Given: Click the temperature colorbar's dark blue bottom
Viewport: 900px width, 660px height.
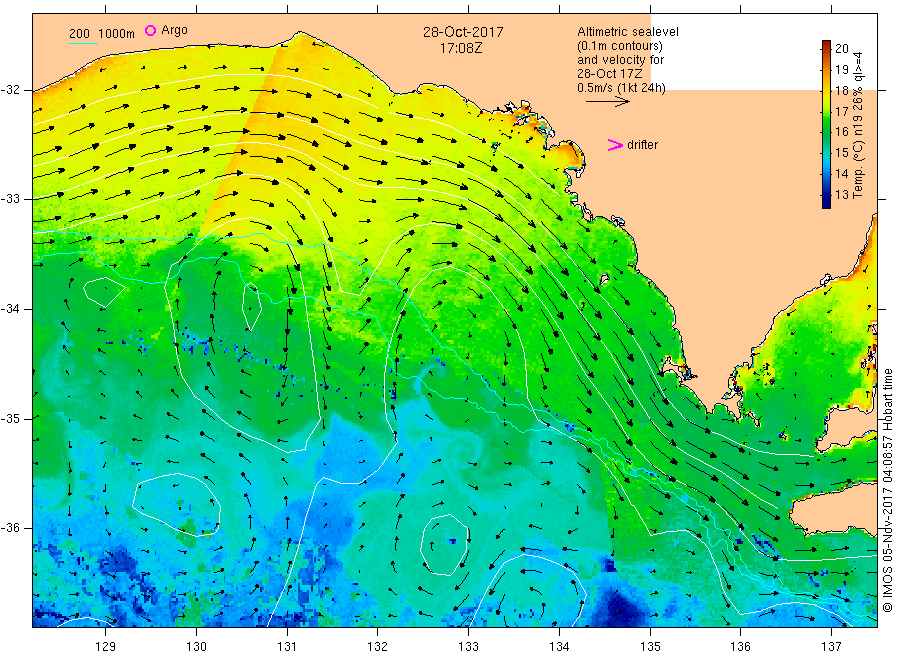Looking at the screenshot, I should tap(826, 204).
